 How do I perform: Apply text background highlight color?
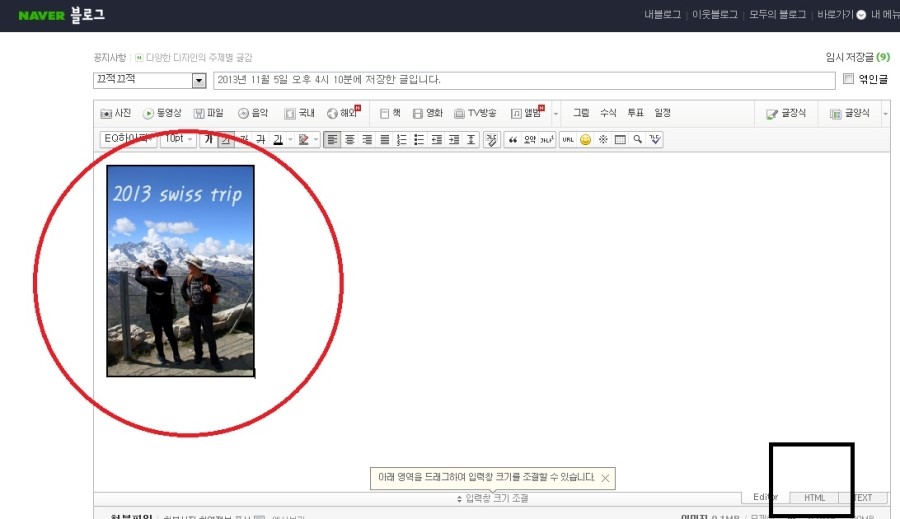(x=304, y=140)
